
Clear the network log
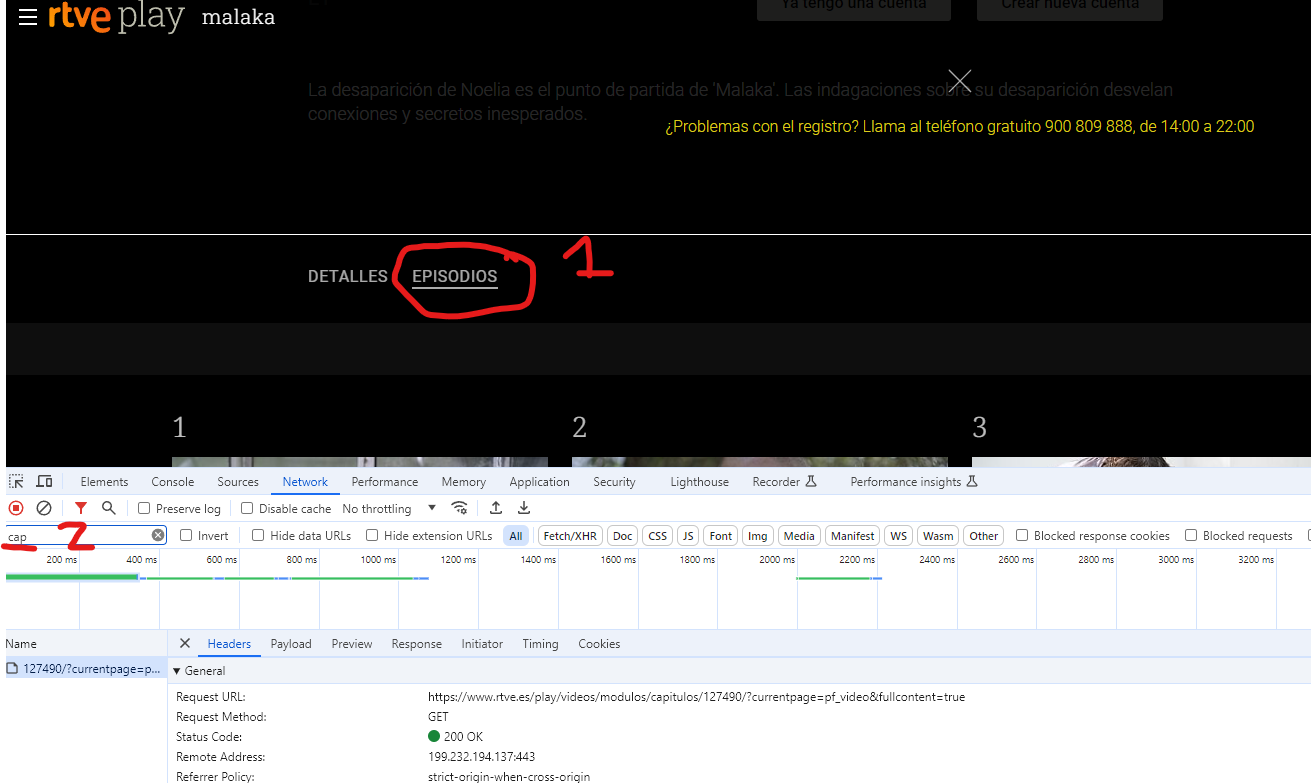click(44, 508)
